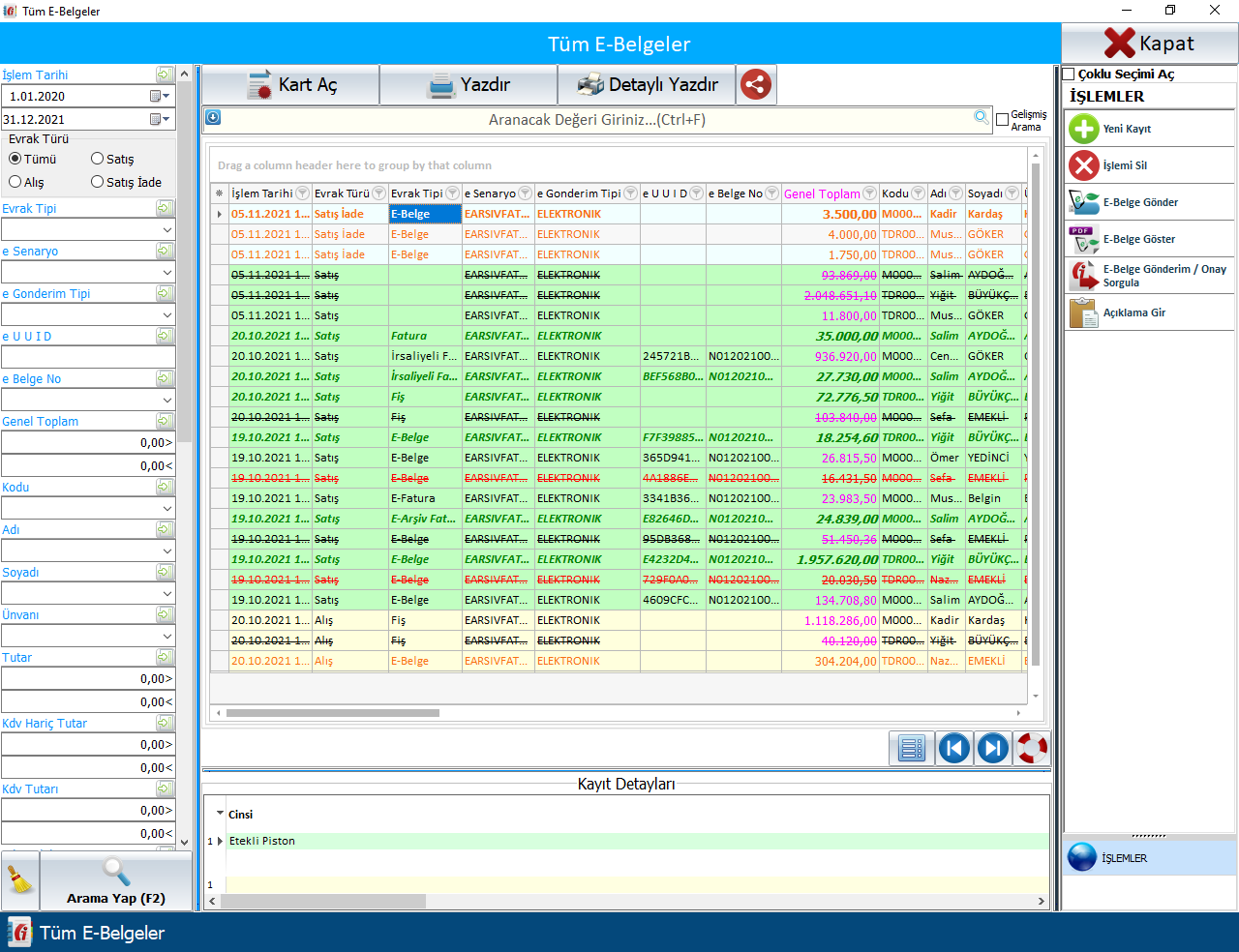Open the e Belge No dropdown
This screenshot has width=1239, height=952.
pyautogui.click(x=167, y=401)
